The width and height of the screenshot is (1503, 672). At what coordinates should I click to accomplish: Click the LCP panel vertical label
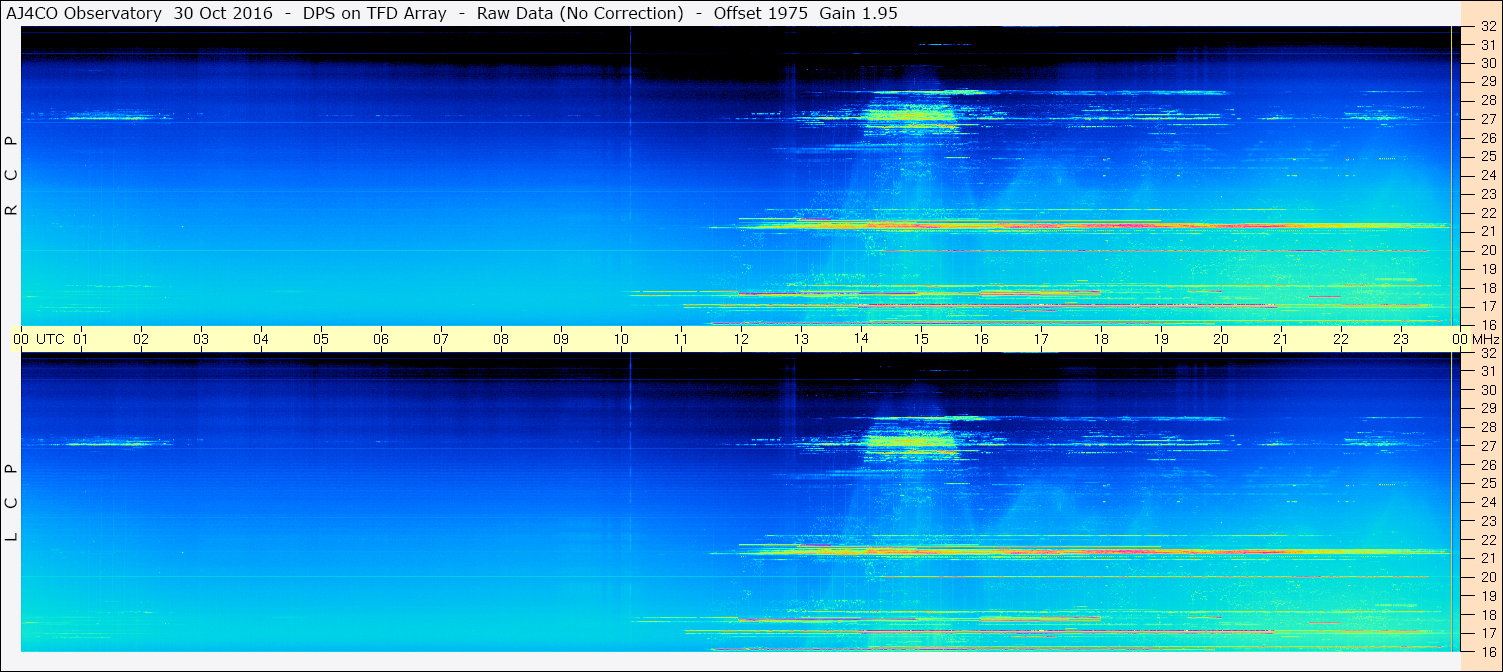(11, 502)
